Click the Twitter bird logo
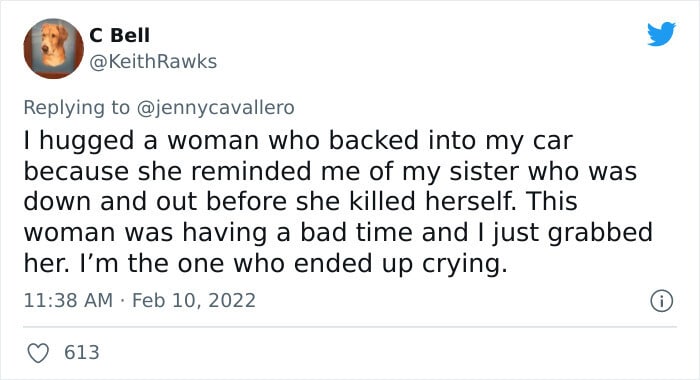Screen dimensions: 700x380 point(661,33)
